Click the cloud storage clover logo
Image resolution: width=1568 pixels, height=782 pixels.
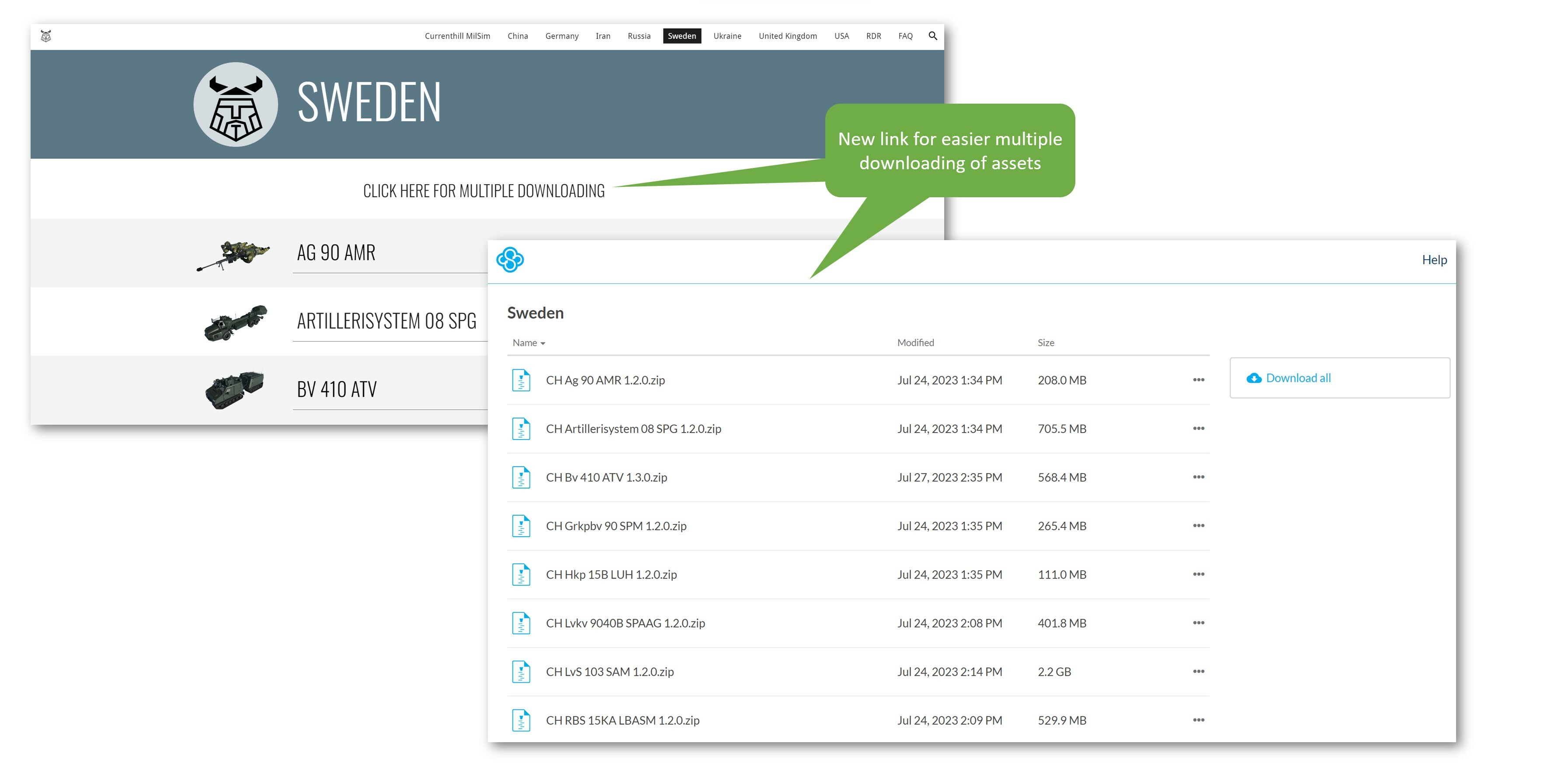pos(510,260)
